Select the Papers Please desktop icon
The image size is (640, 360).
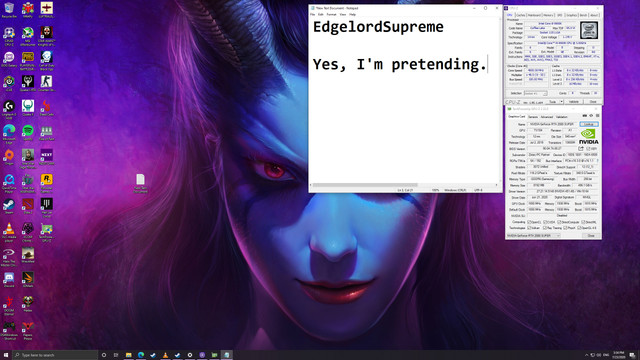tap(28, 330)
